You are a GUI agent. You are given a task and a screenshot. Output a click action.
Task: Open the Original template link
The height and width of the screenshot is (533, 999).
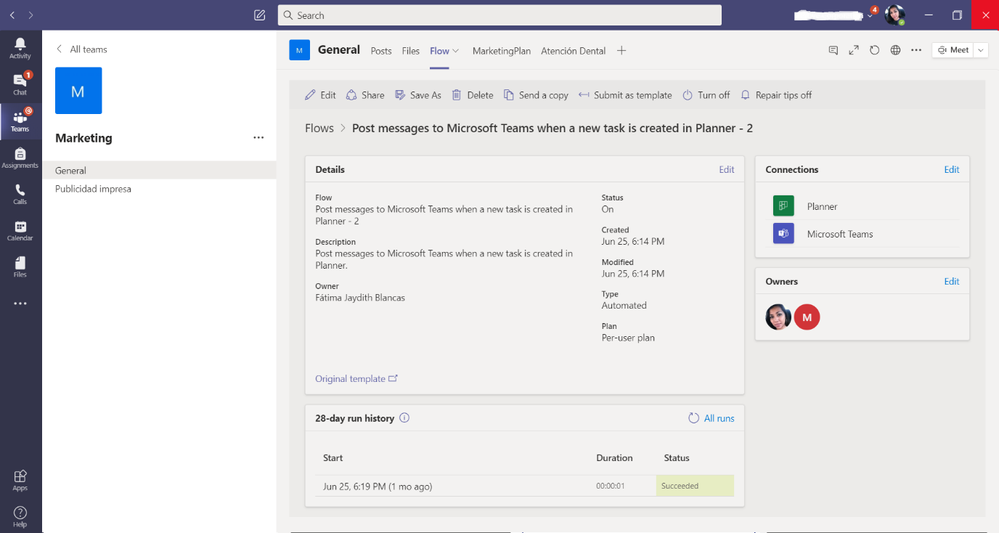[356, 378]
